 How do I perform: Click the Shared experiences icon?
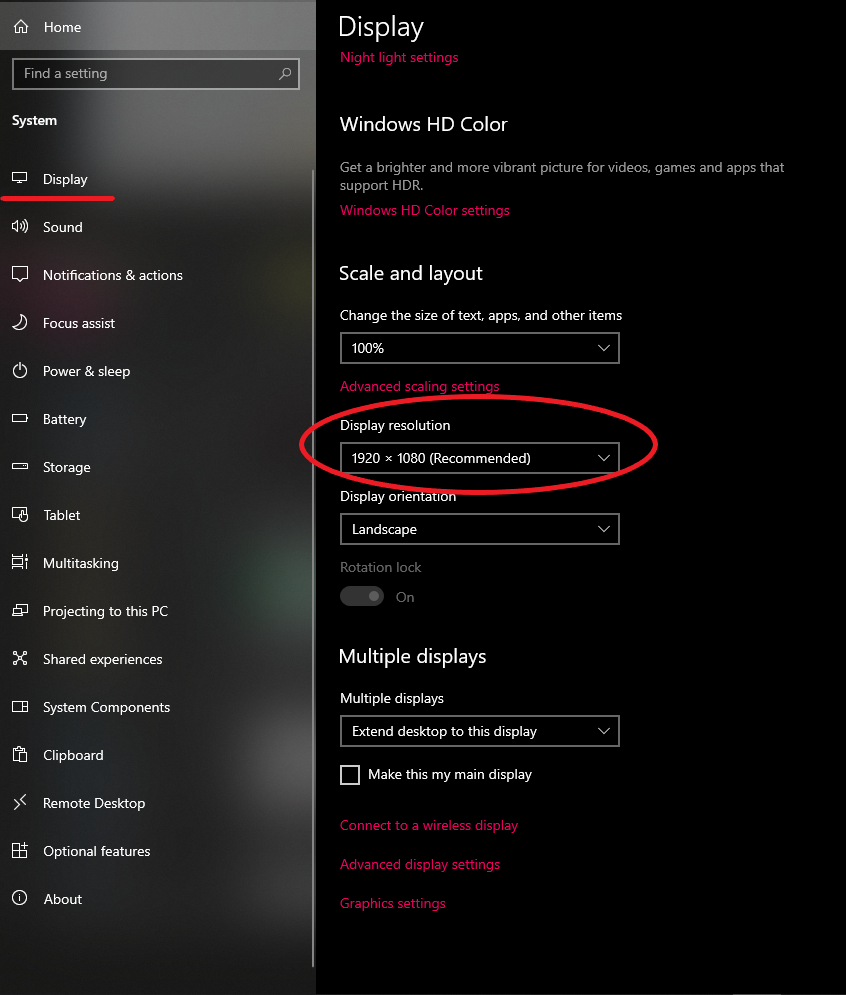click(x=20, y=658)
